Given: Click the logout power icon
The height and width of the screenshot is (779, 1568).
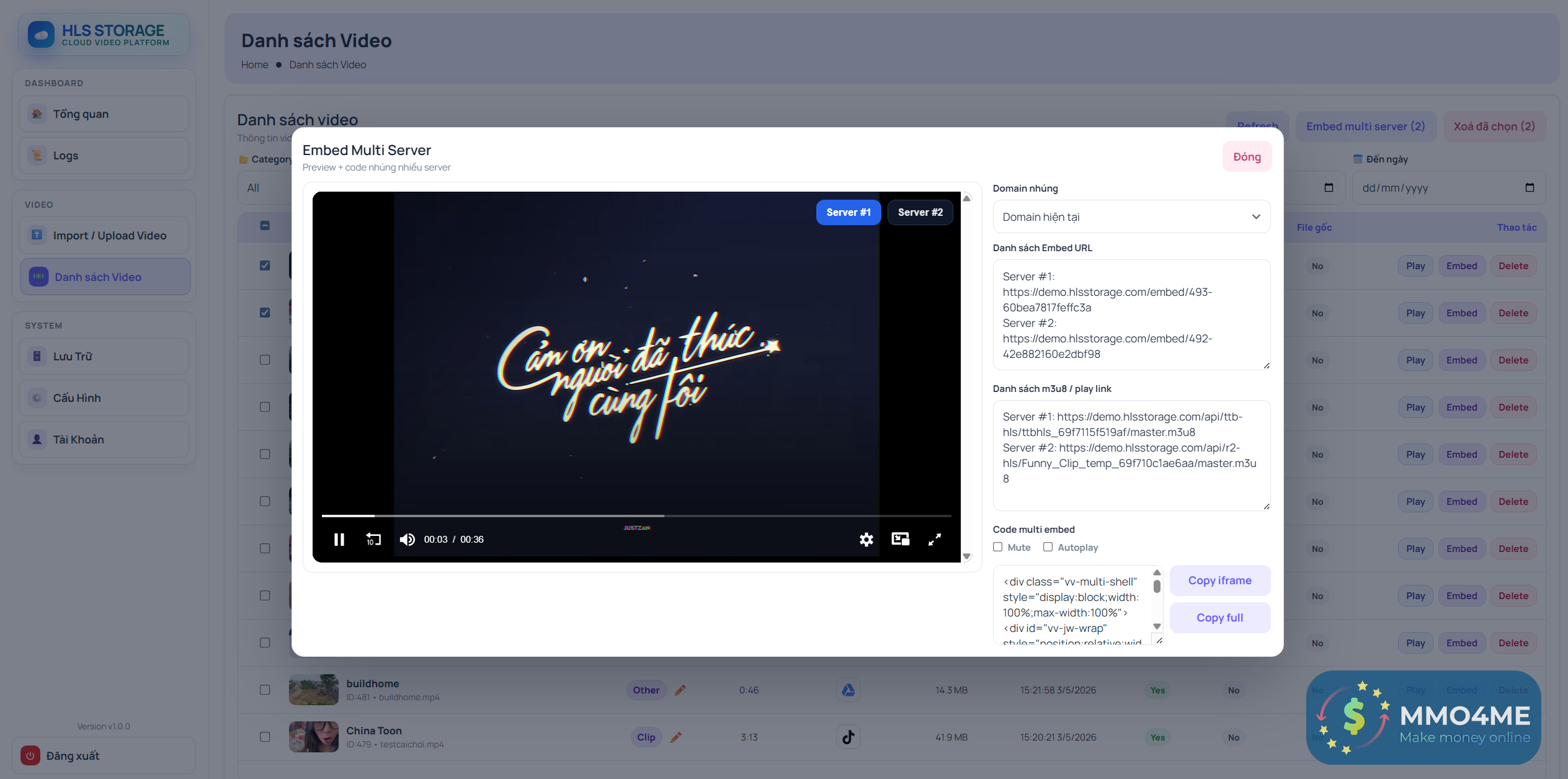Looking at the screenshot, I should (30, 755).
